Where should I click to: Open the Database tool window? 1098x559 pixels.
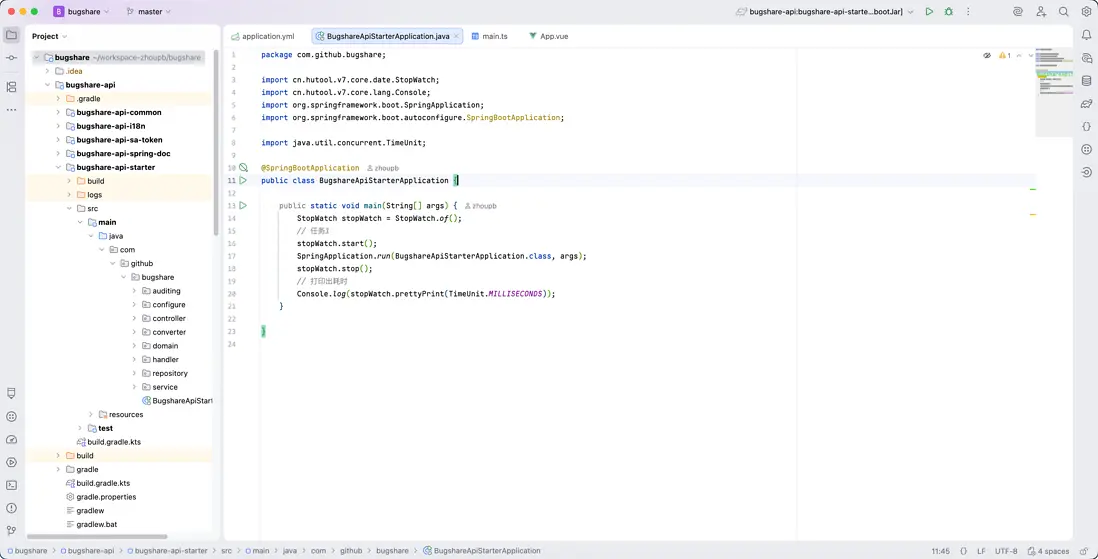tap(1086, 81)
